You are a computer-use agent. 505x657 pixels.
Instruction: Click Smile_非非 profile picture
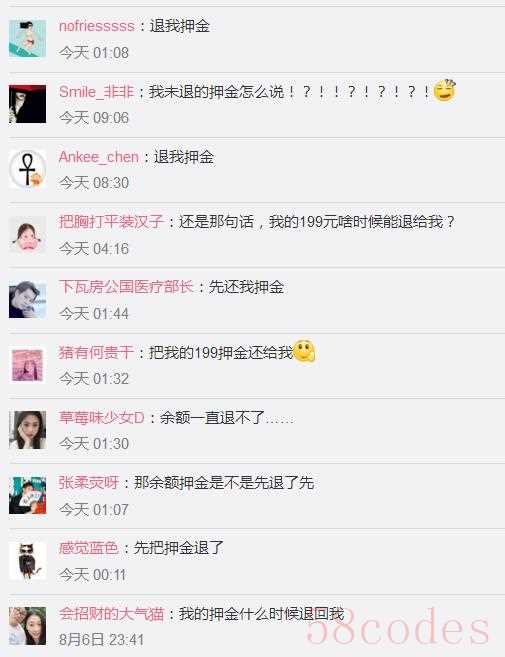28,103
